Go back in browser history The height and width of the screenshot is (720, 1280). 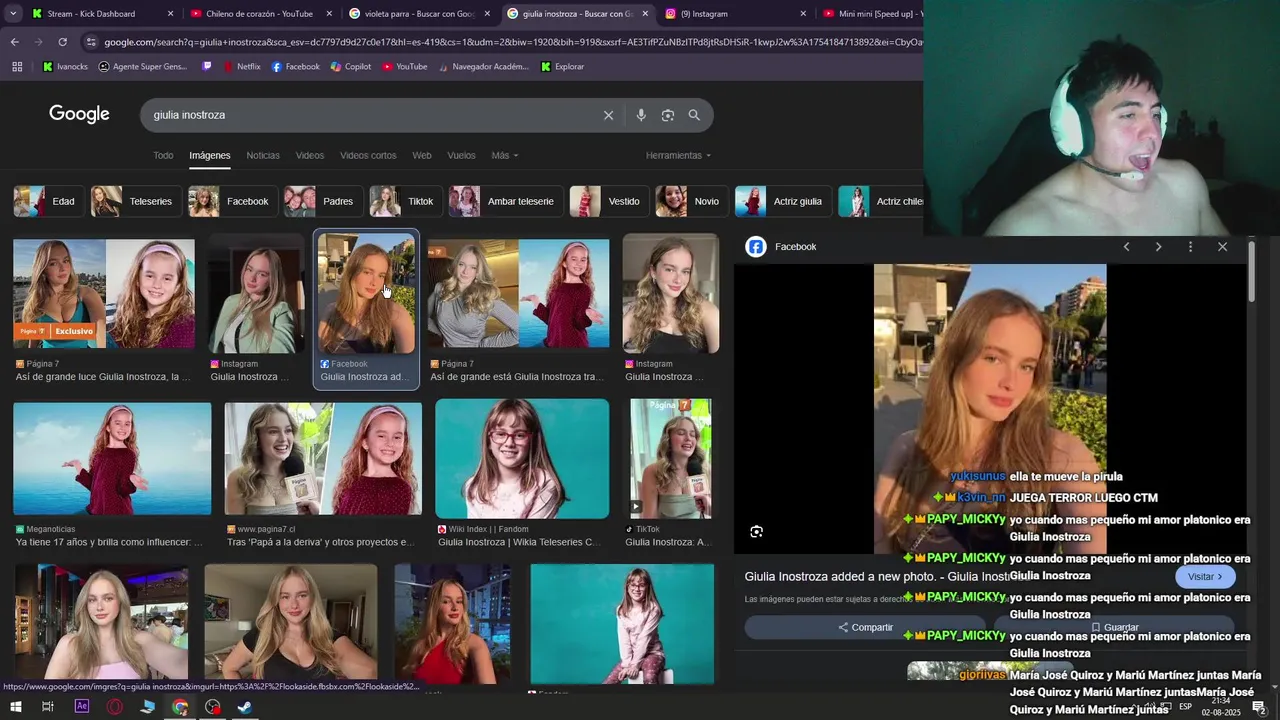click(x=14, y=42)
